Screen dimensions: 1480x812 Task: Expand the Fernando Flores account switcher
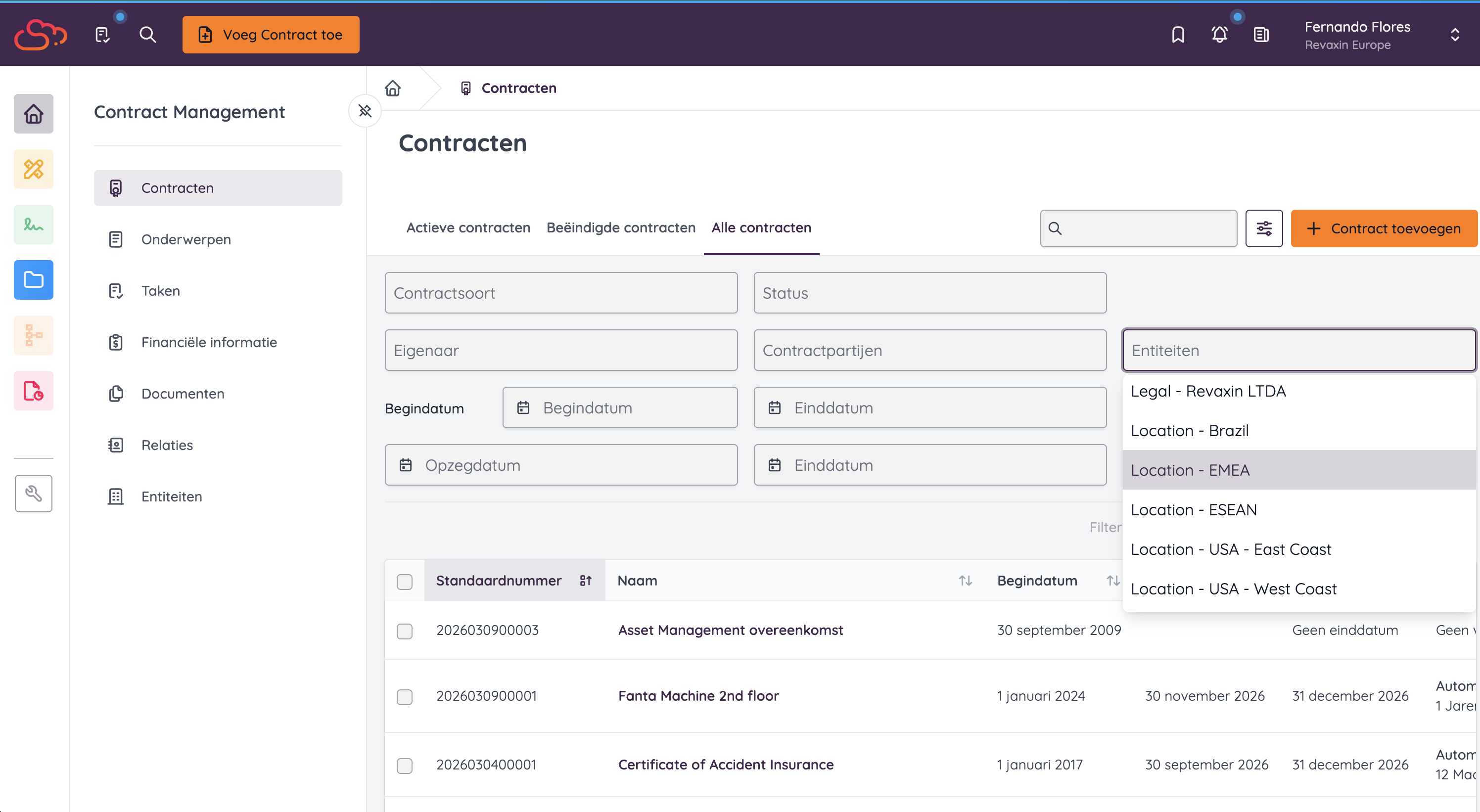(1454, 35)
